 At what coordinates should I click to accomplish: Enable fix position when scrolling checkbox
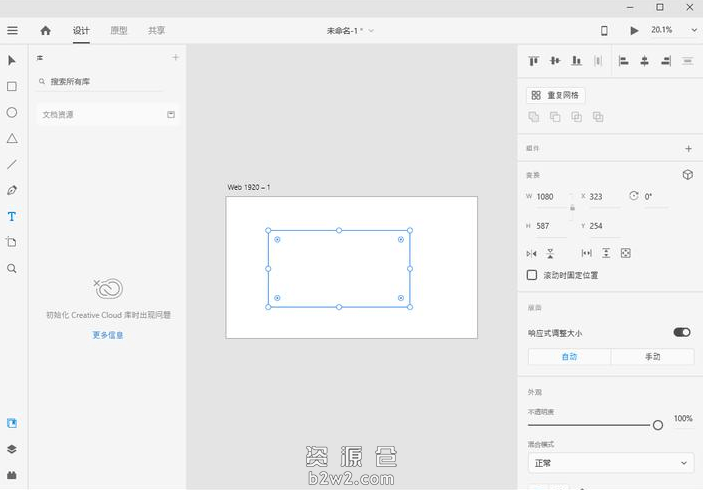(x=532, y=275)
